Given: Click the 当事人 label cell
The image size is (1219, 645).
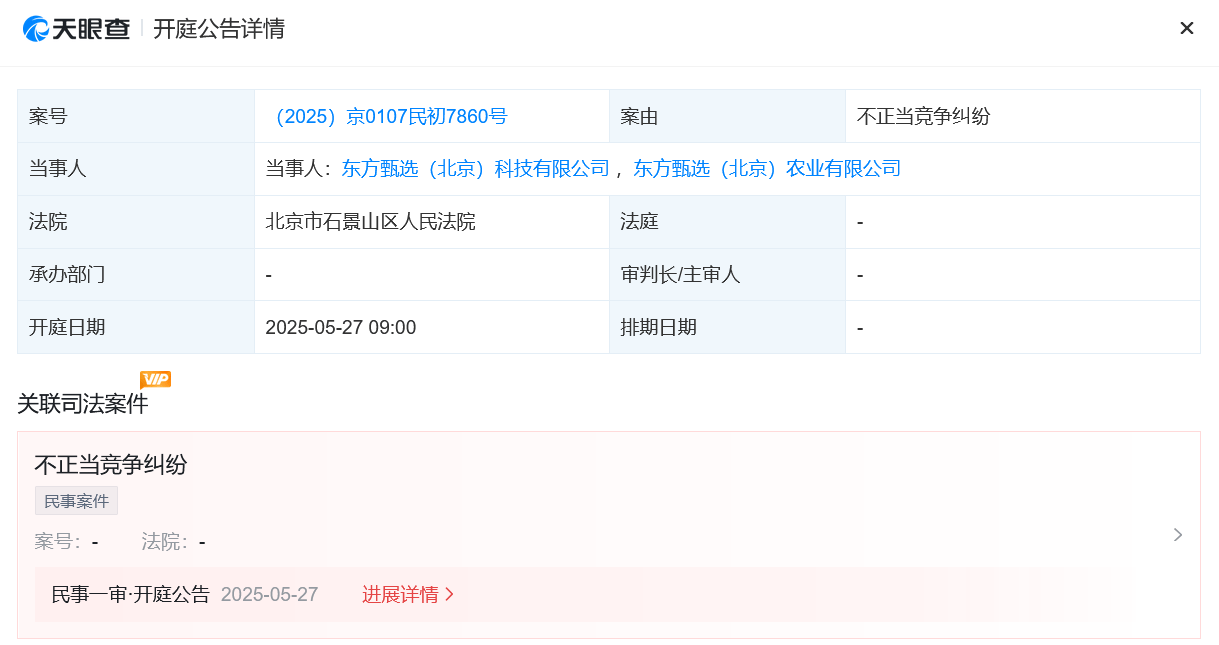Looking at the screenshot, I should click(x=136, y=169).
